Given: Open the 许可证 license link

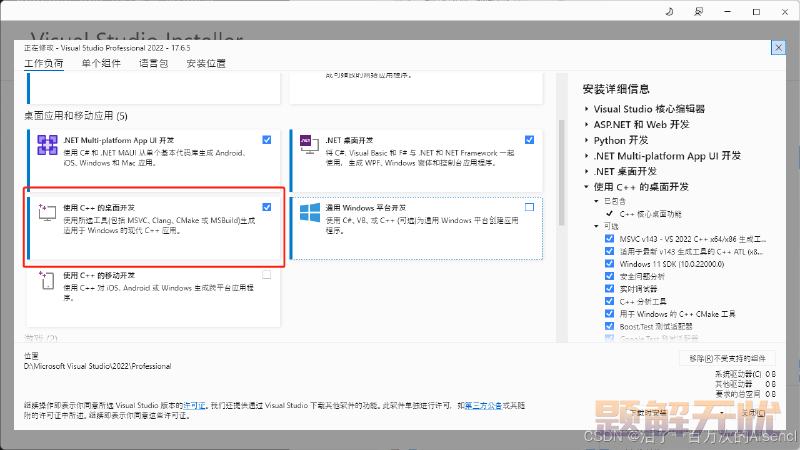Looking at the screenshot, I should 194,406.
